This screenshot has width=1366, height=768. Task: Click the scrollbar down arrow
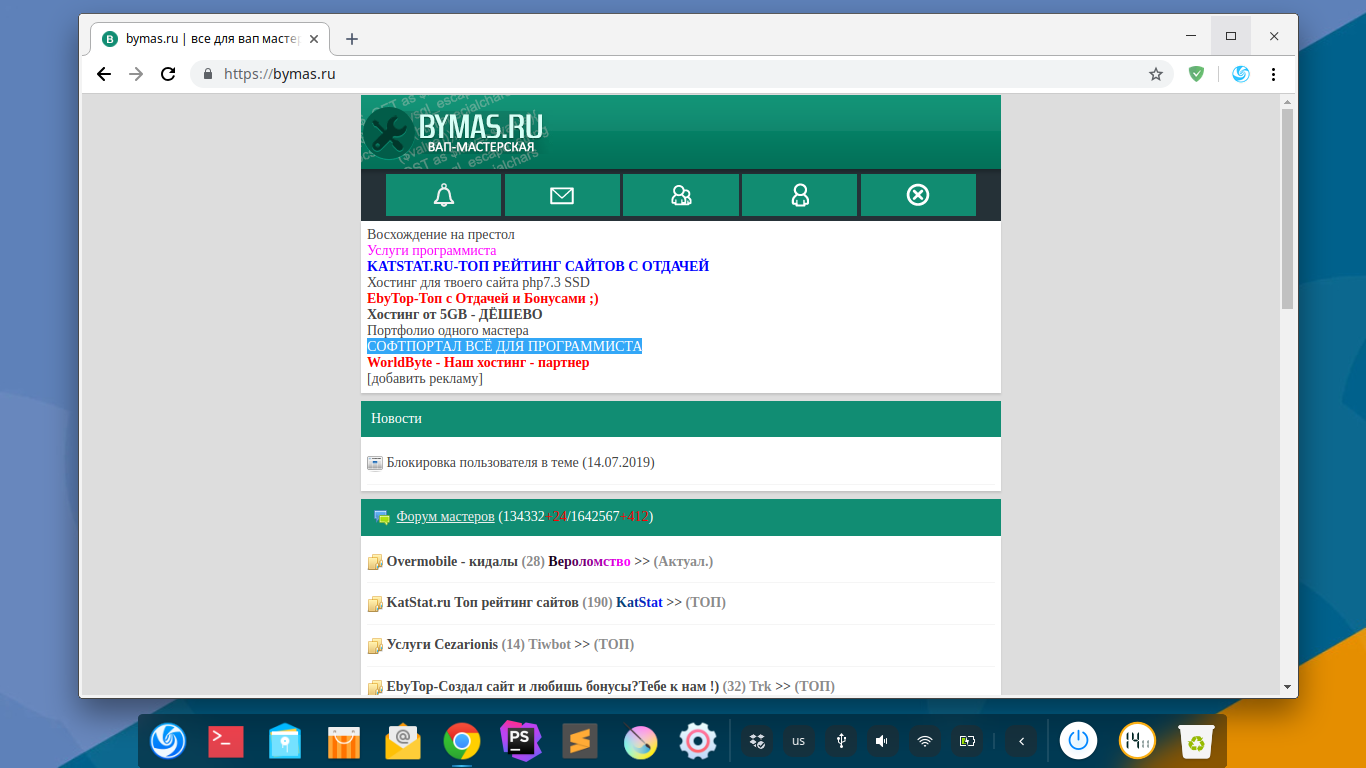(1287, 687)
